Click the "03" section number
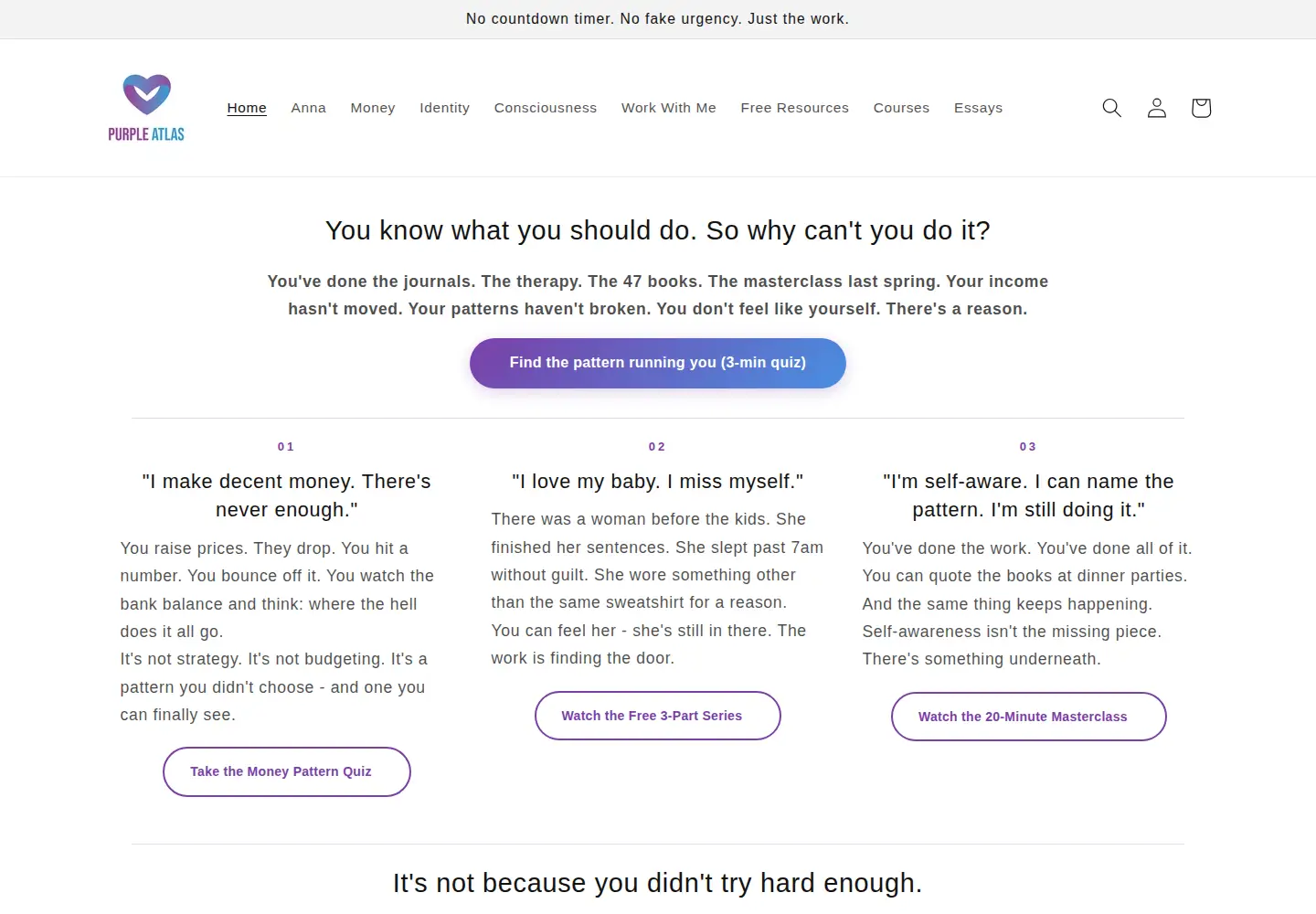Image resolution: width=1316 pixels, height=914 pixels. coord(1029,447)
